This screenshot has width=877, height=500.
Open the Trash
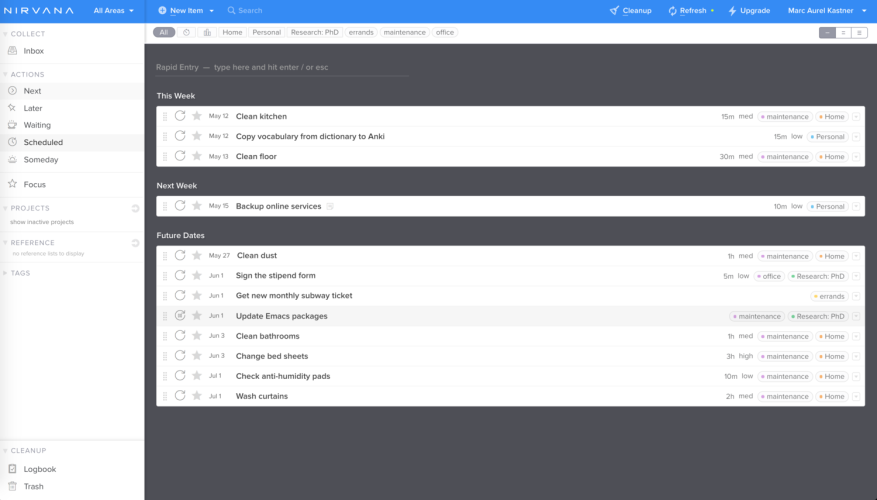pos(33,486)
